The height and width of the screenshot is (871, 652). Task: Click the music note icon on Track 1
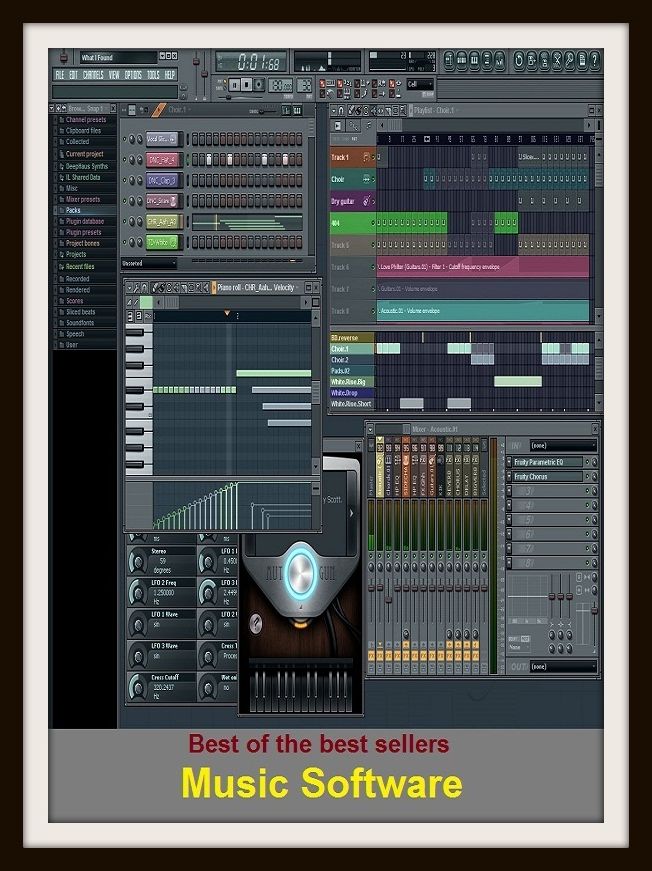click(x=366, y=157)
